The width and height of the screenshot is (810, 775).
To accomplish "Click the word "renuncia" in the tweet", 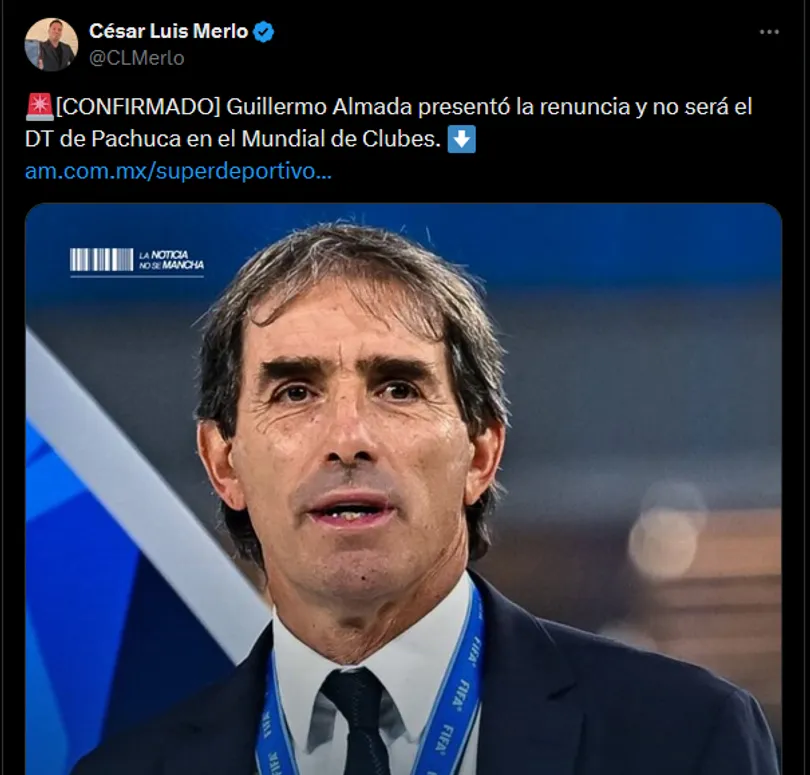I will pos(585,107).
